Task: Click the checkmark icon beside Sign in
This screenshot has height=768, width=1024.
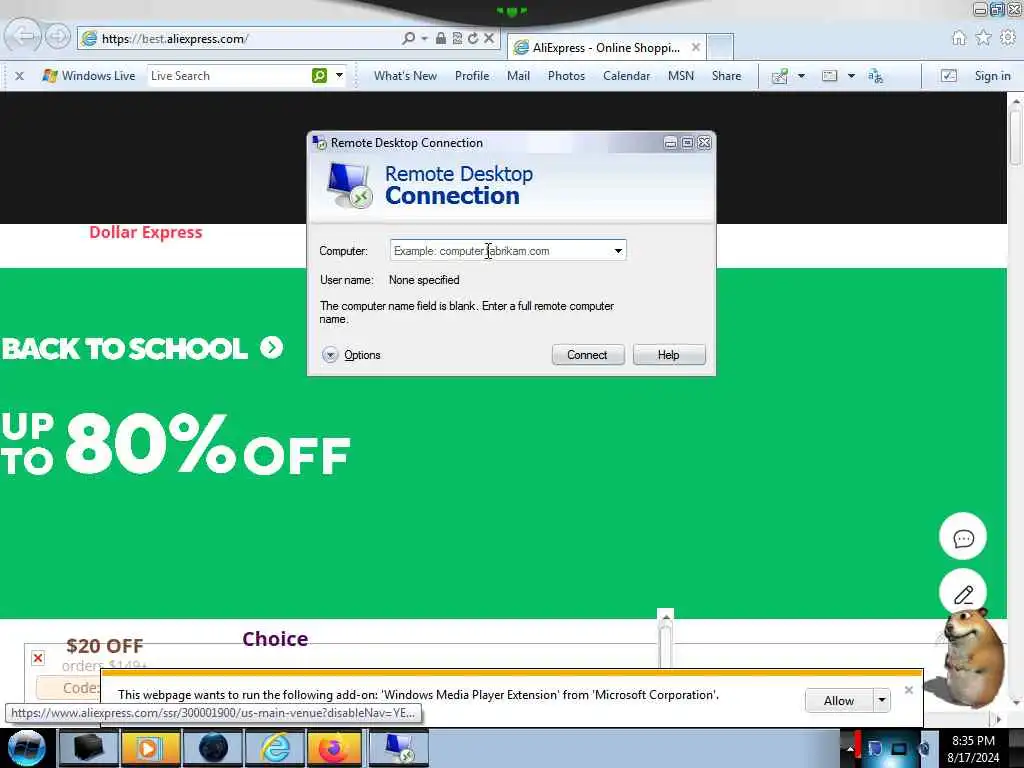Action: coord(949,76)
